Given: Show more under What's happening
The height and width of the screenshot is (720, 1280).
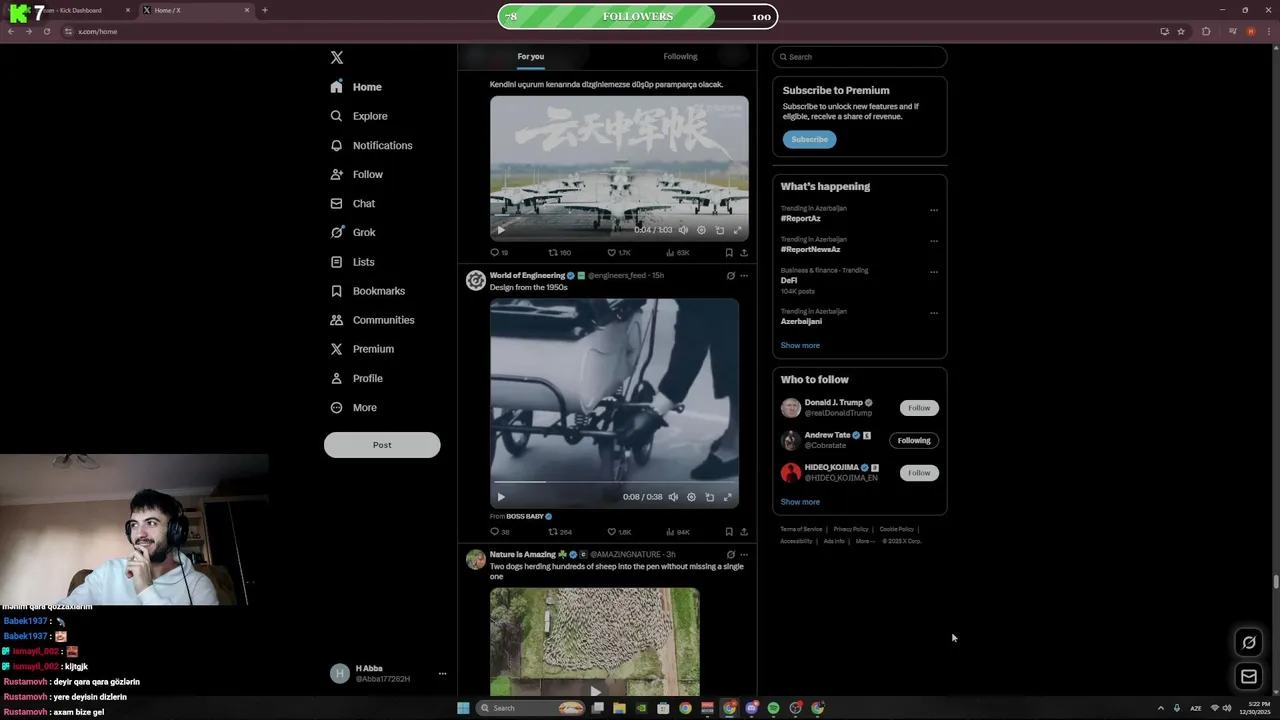Looking at the screenshot, I should click(x=800, y=345).
